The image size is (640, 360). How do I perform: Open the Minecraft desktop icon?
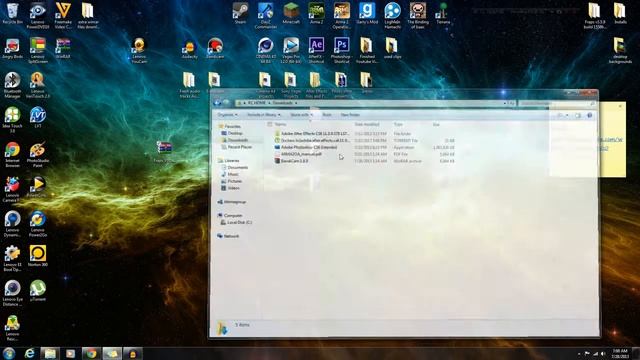tap(291, 13)
